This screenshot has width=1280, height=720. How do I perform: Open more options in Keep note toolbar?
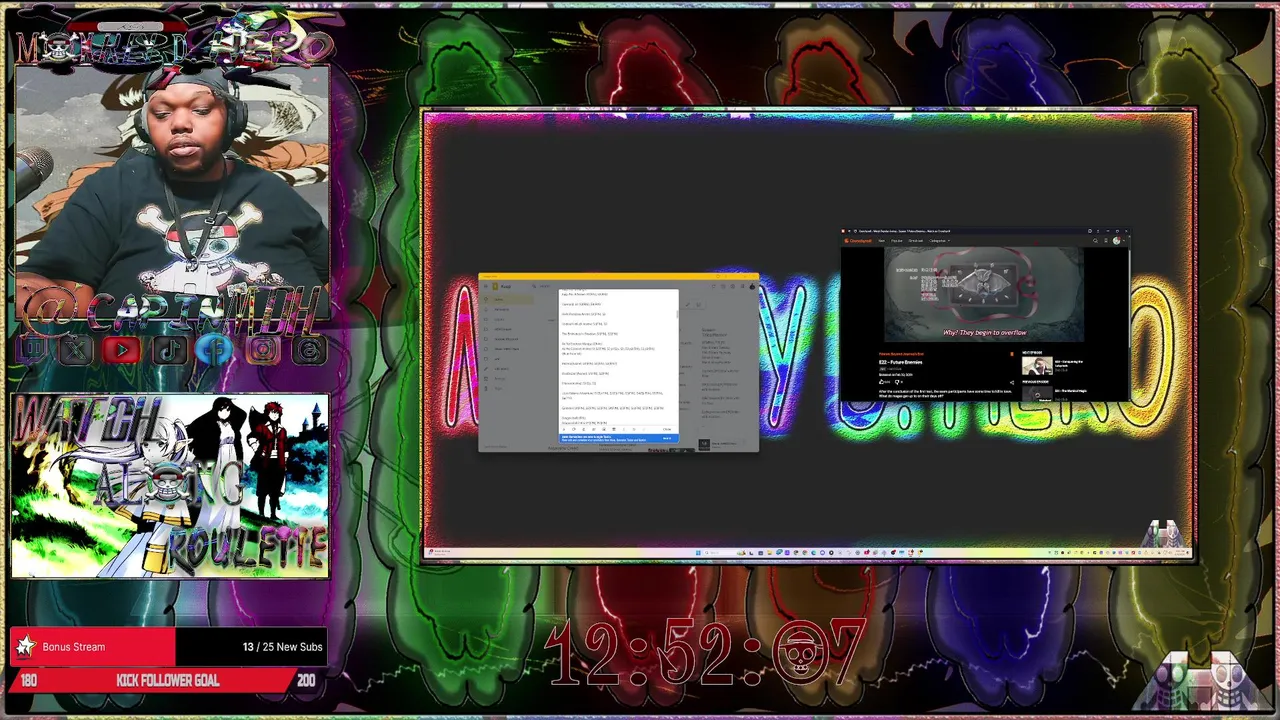point(624,429)
